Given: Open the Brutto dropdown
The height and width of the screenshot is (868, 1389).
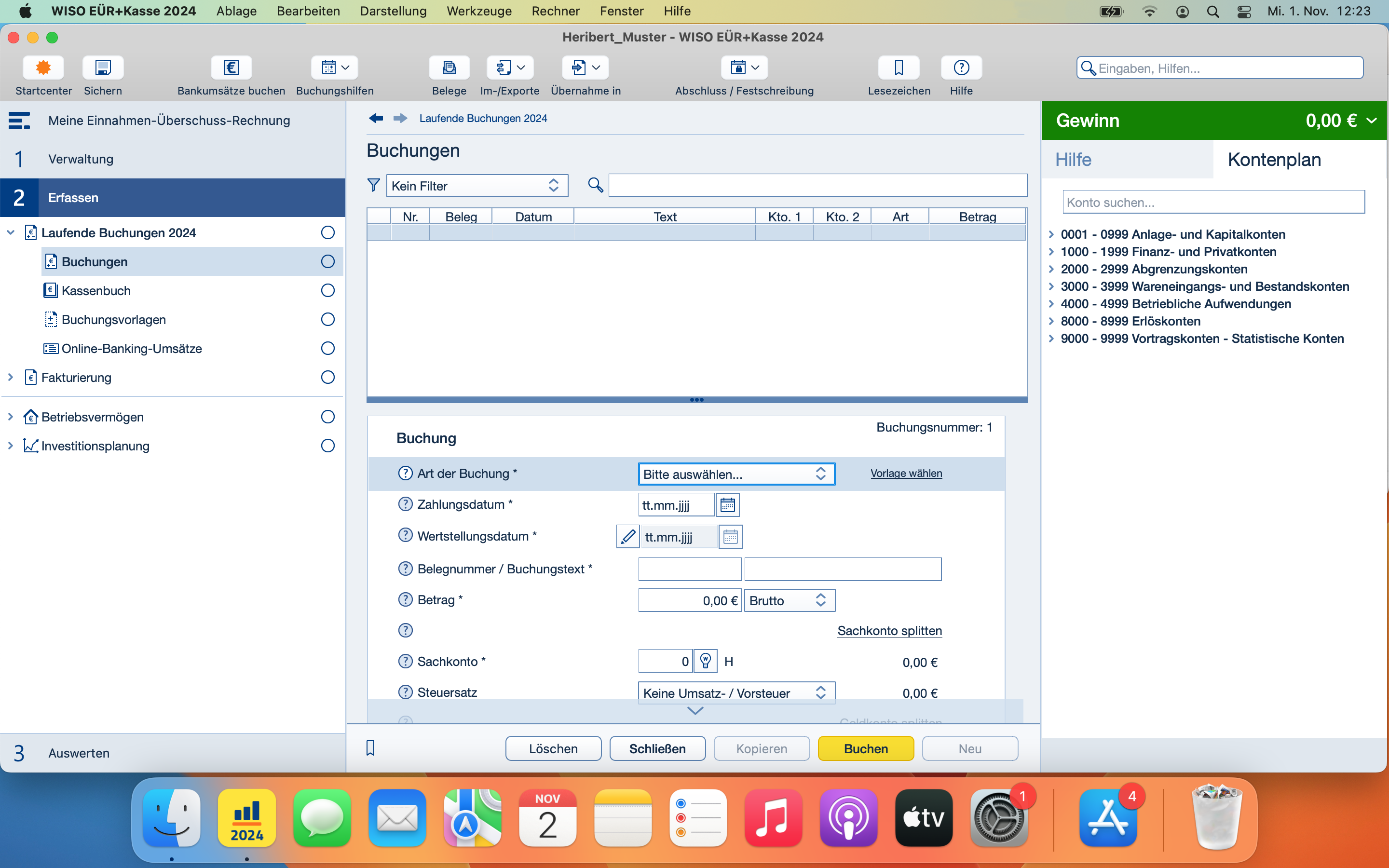Looking at the screenshot, I should click(790, 600).
